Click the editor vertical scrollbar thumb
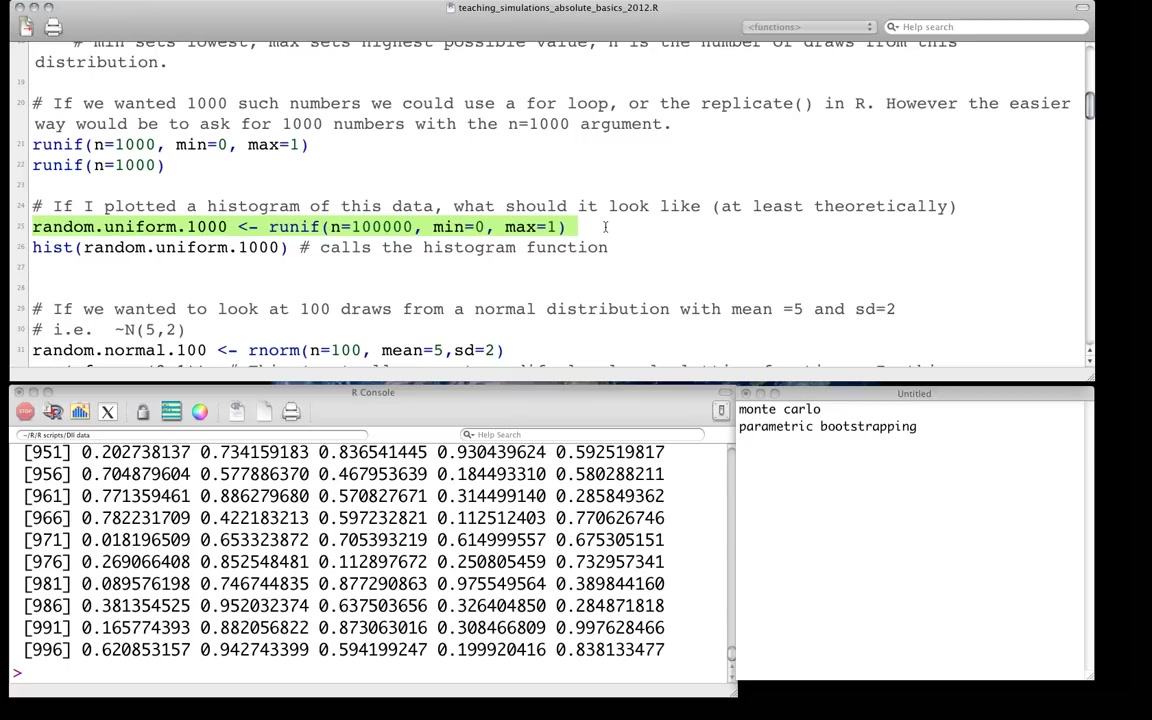 tap(1089, 104)
